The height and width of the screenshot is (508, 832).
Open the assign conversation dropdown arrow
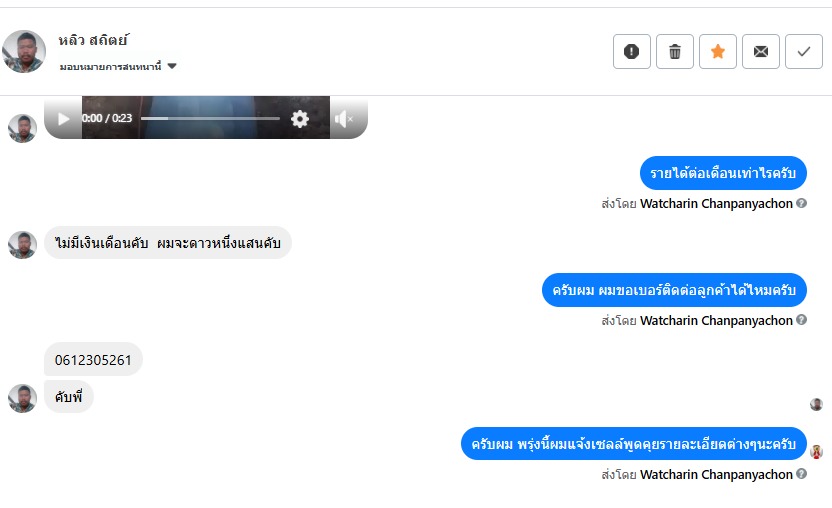[172, 66]
